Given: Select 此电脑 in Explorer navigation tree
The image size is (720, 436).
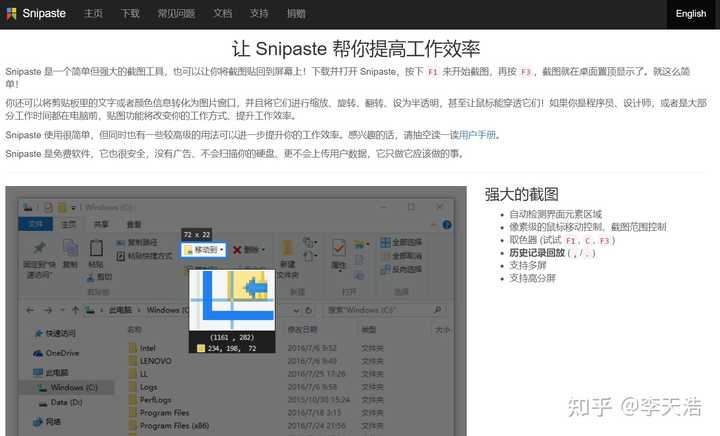Looking at the screenshot, I should pos(51,372).
